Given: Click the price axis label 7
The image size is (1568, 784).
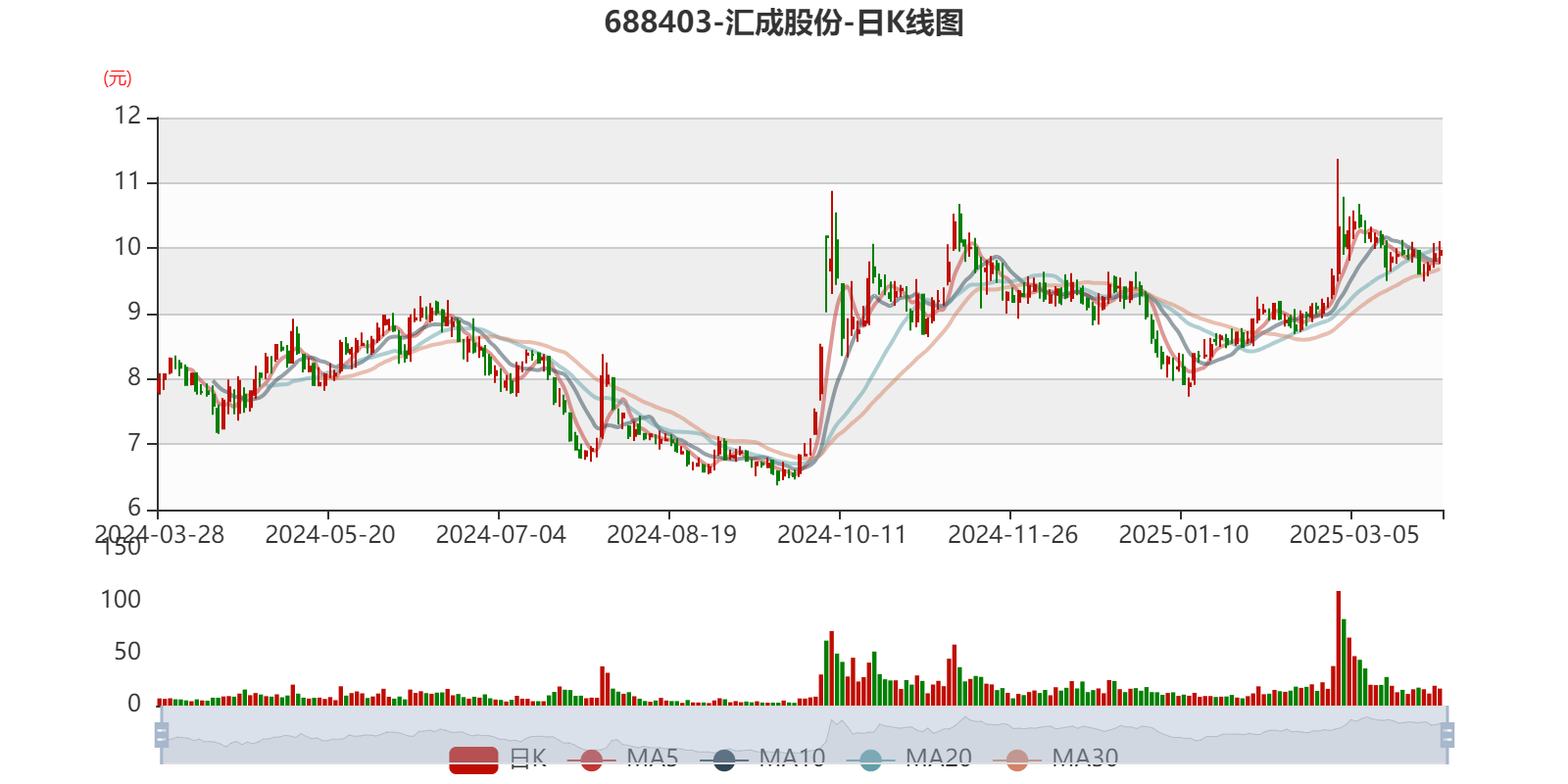Looking at the screenshot, I should pos(134,443).
